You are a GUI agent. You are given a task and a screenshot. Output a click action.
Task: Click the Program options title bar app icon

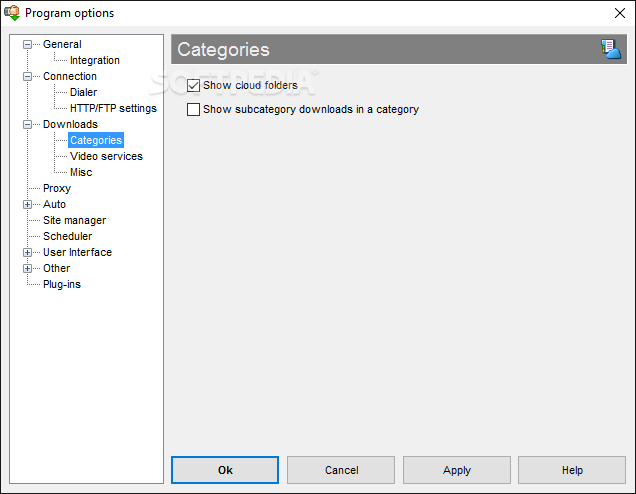pyautogui.click(x=12, y=13)
